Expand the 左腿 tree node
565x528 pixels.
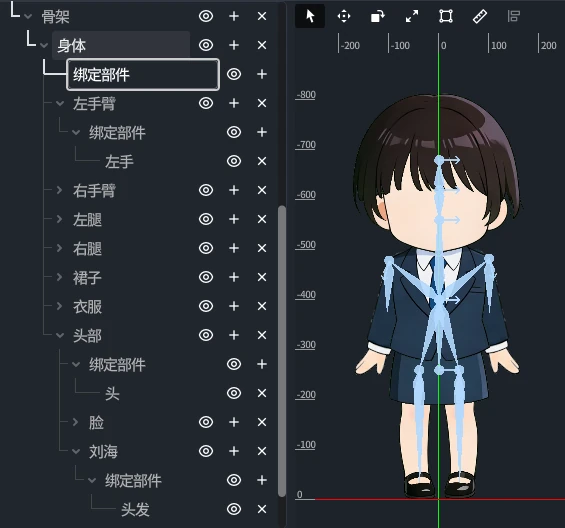[x=59, y=219]
